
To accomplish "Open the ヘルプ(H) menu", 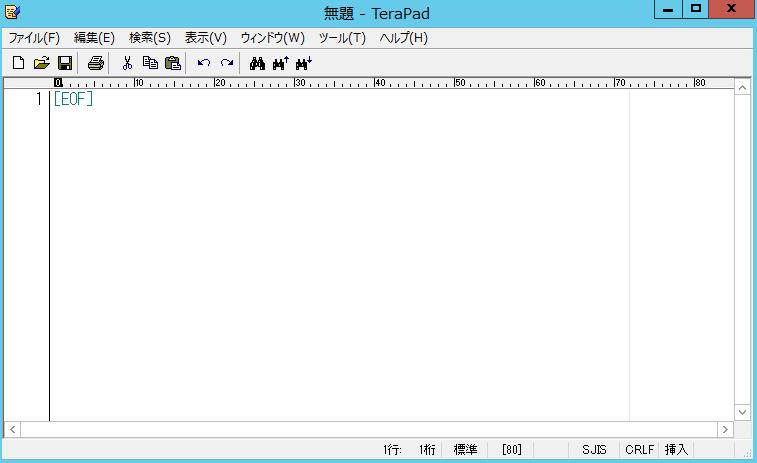I will tap(404, 38).
